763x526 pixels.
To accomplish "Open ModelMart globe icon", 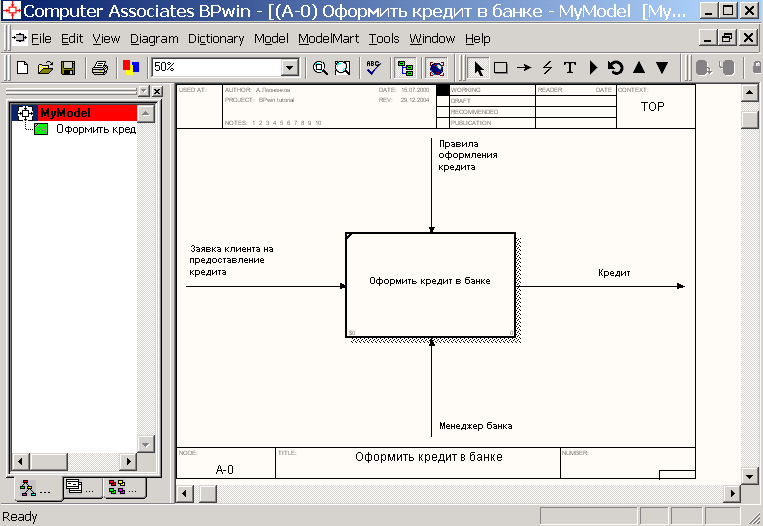I will coord(436,68).
